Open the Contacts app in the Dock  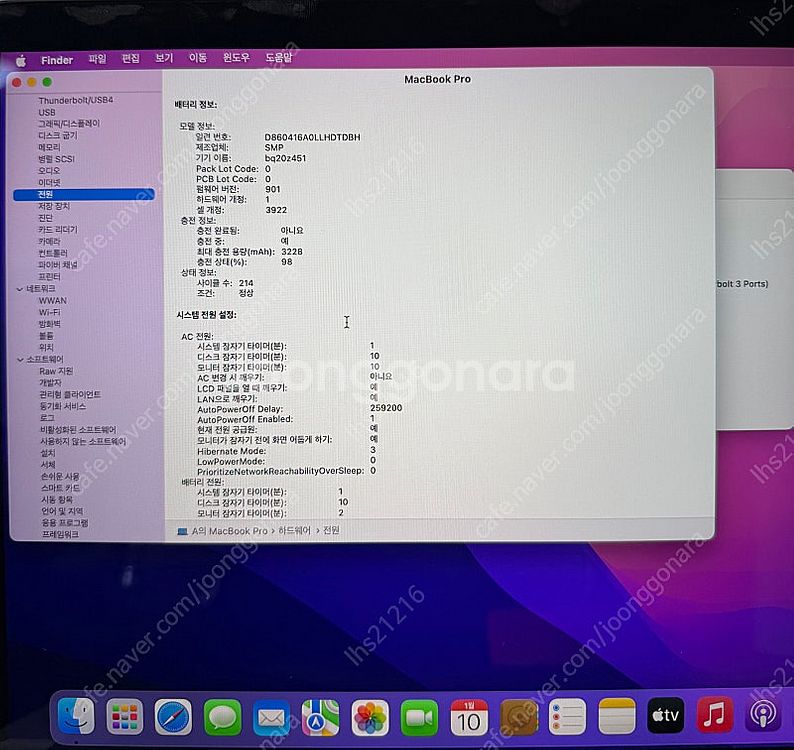519,717
